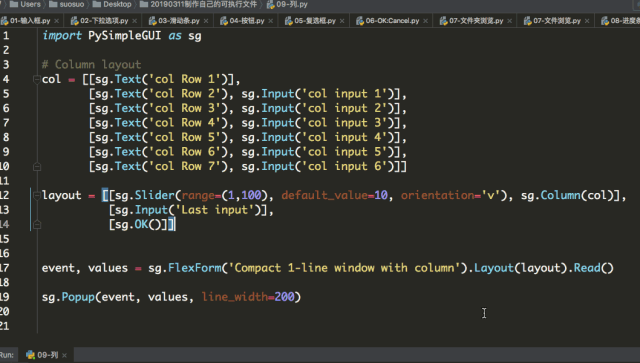This screenshot has width=640, height=363.
Task: Click Python file icon on 05-复选框.py tab
Action: tap(289, 21)
